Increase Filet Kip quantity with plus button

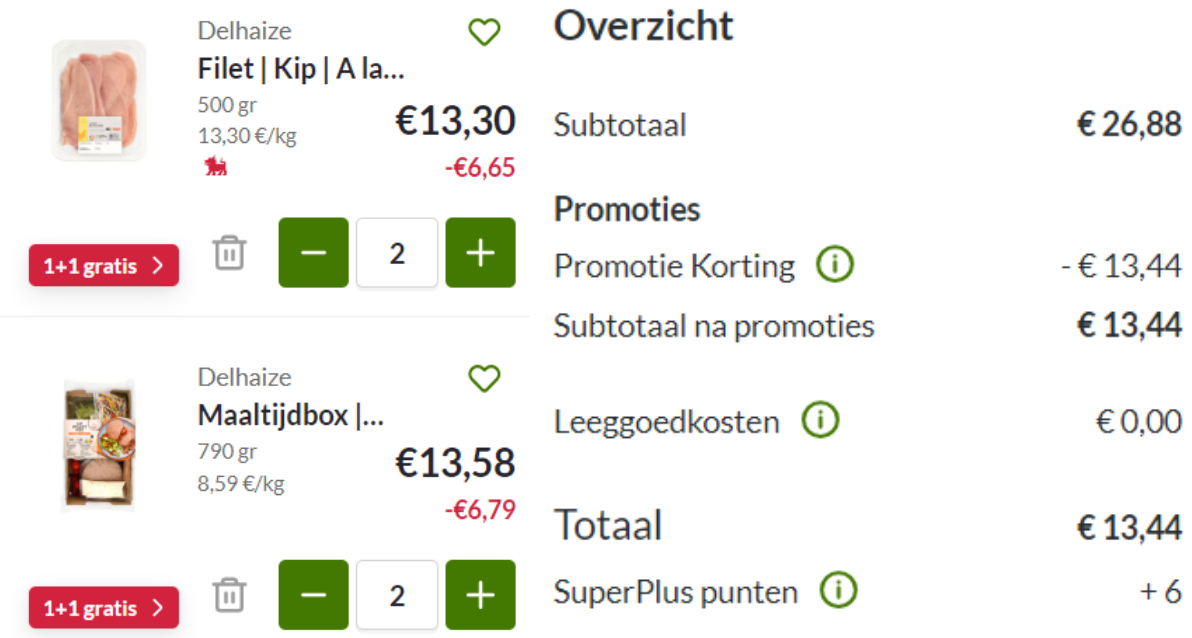[480, 252]
